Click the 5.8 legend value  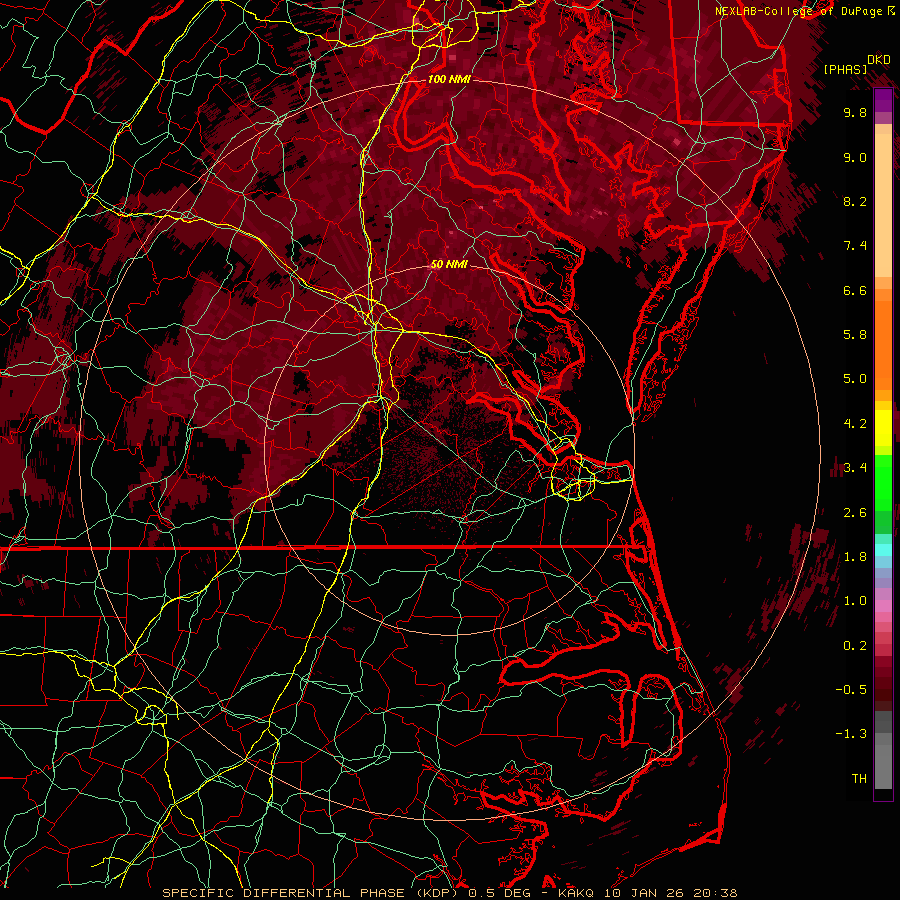[x=855, y=335]
